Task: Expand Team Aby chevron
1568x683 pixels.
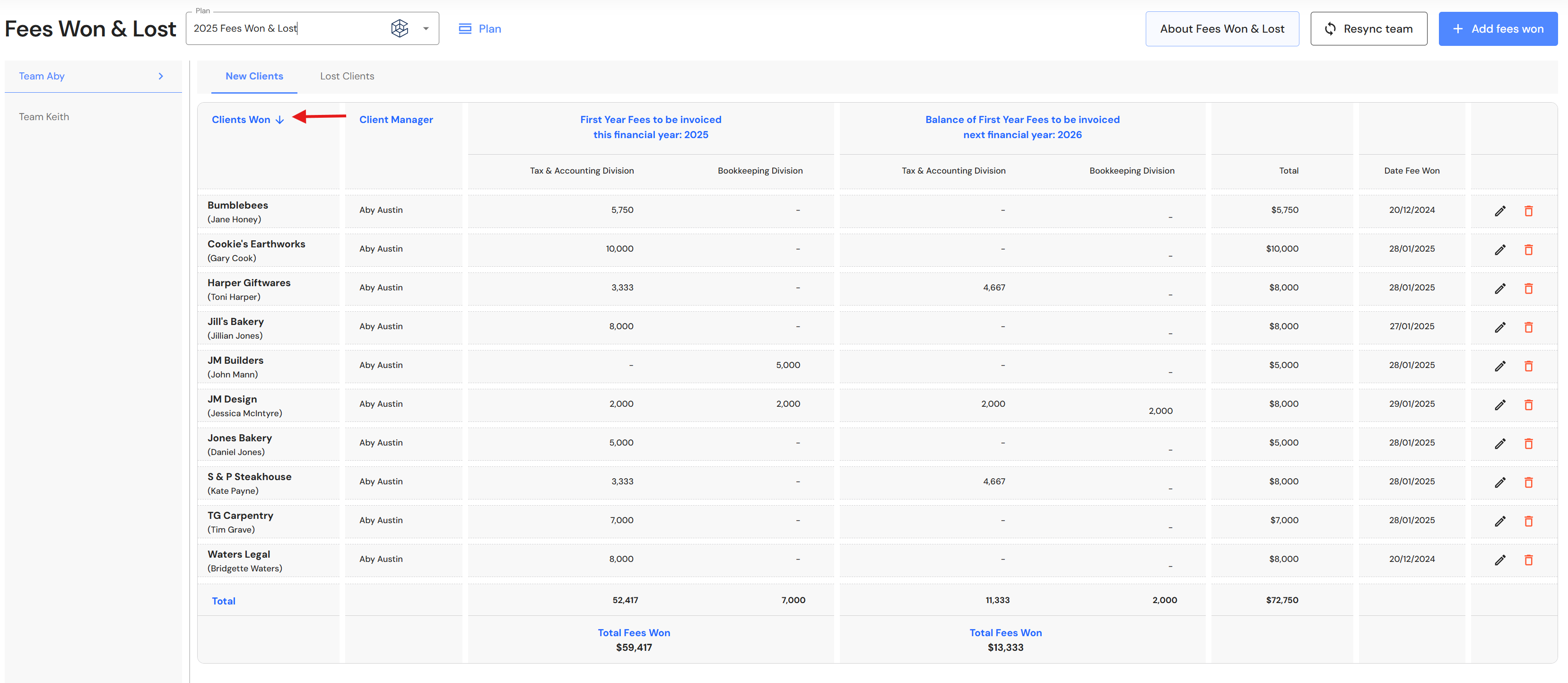Action: 161,76
